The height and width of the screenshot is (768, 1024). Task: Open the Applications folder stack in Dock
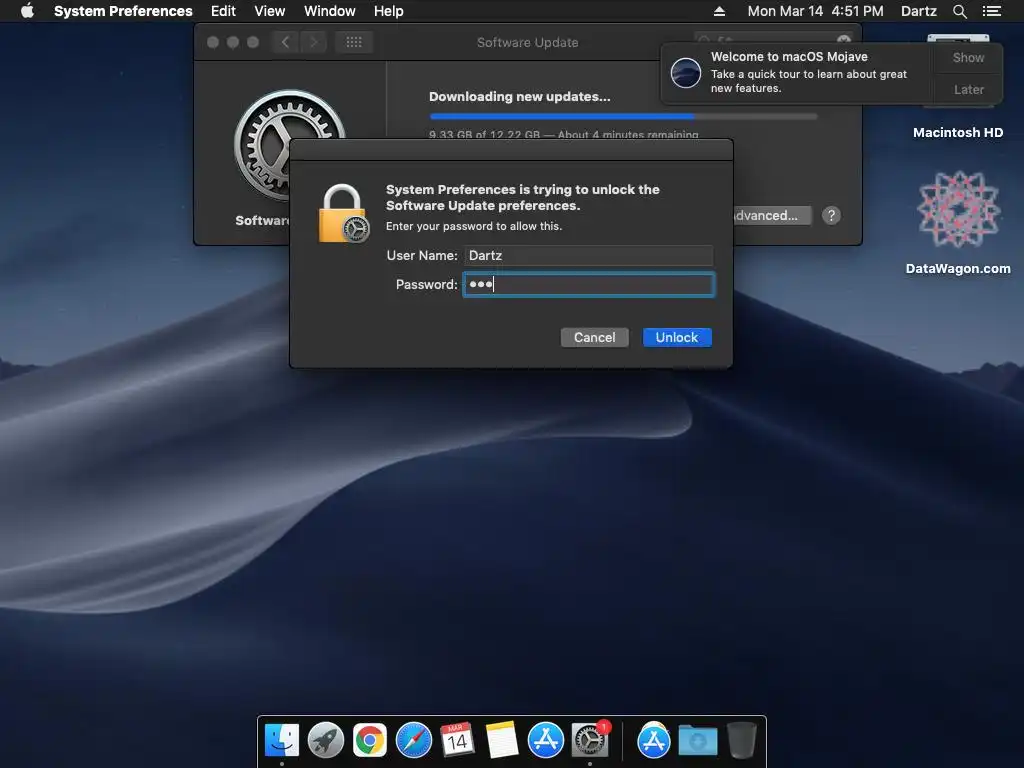click(x=654, y=741)
